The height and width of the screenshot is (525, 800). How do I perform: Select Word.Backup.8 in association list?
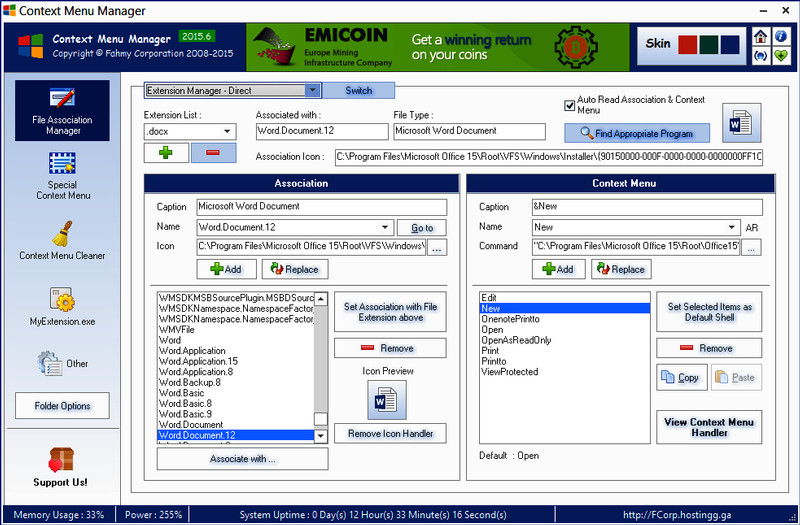[x=236, y=382]
